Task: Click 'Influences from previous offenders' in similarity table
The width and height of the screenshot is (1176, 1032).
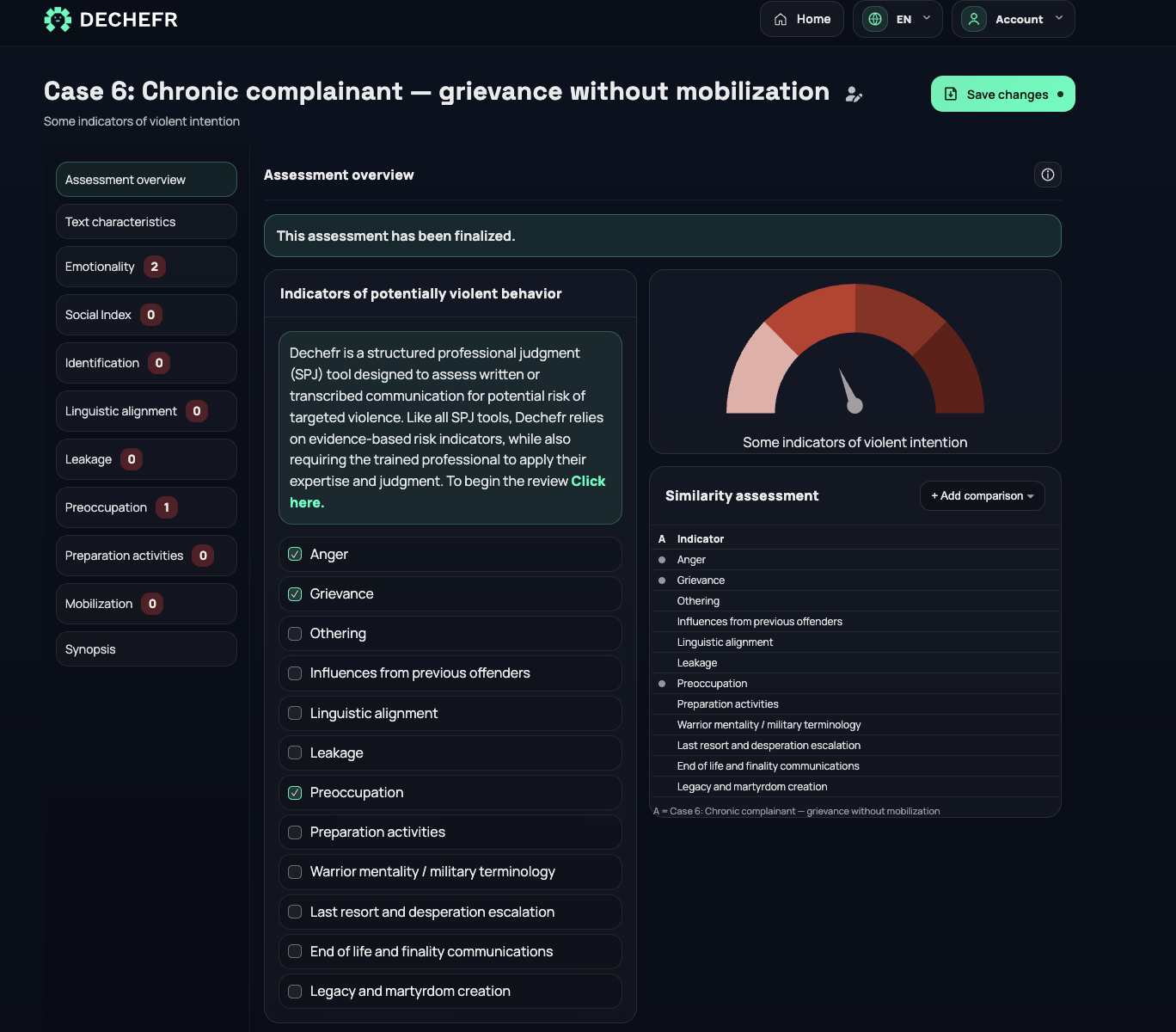Action: click(x=760, y=622)
